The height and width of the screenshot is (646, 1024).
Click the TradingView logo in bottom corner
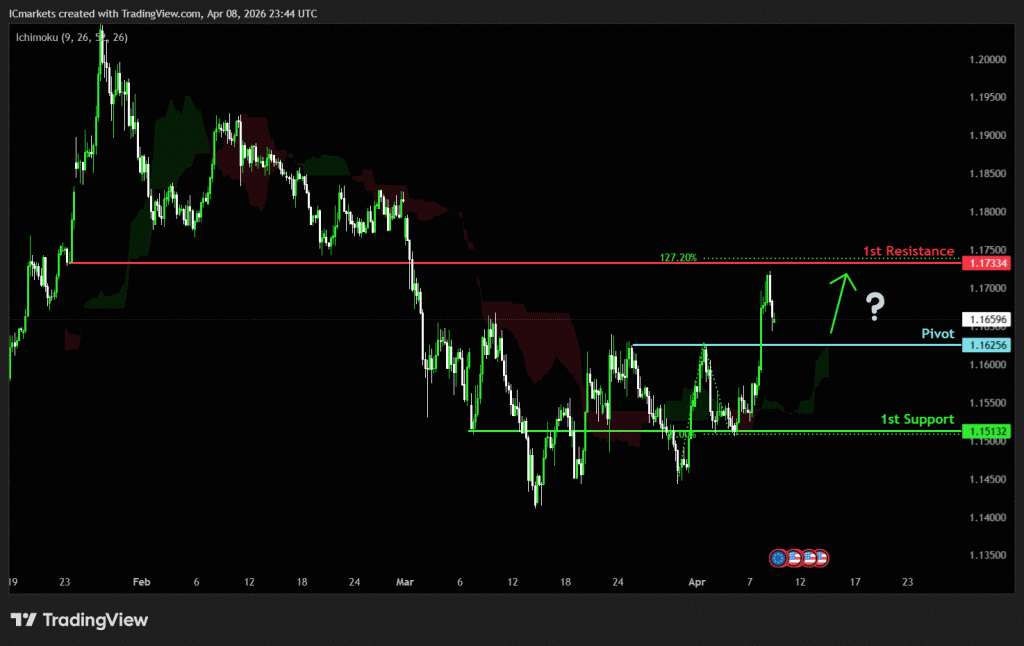(x=79, y=620)
